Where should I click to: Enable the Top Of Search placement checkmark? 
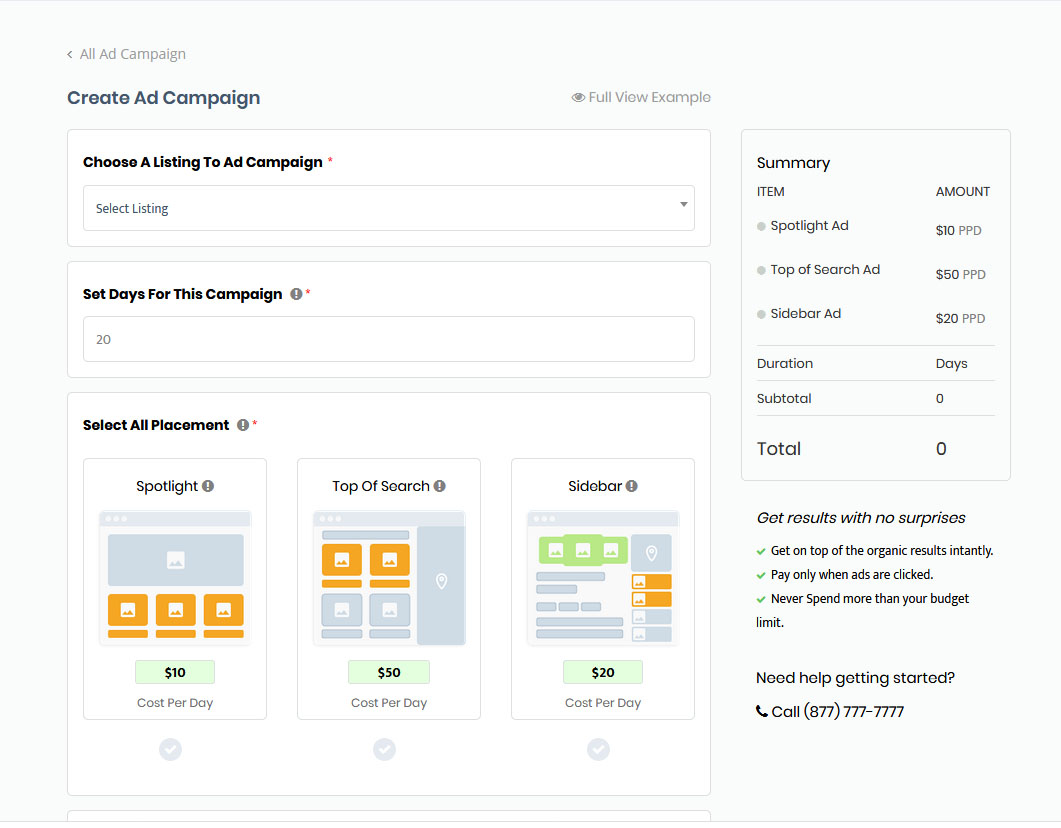click(x=385, y=749)
